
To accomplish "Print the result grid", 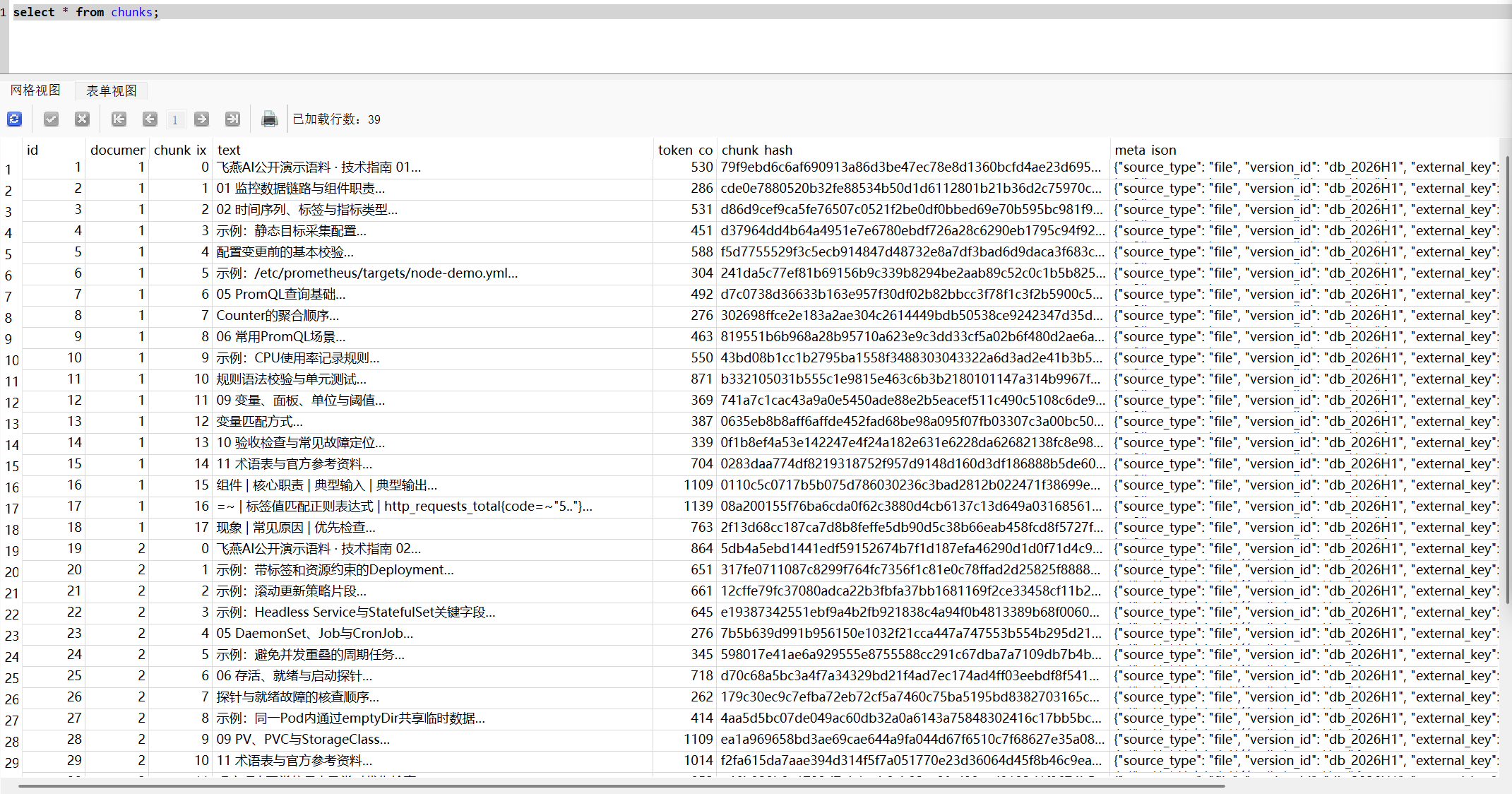I will click(x=269, y=119).
